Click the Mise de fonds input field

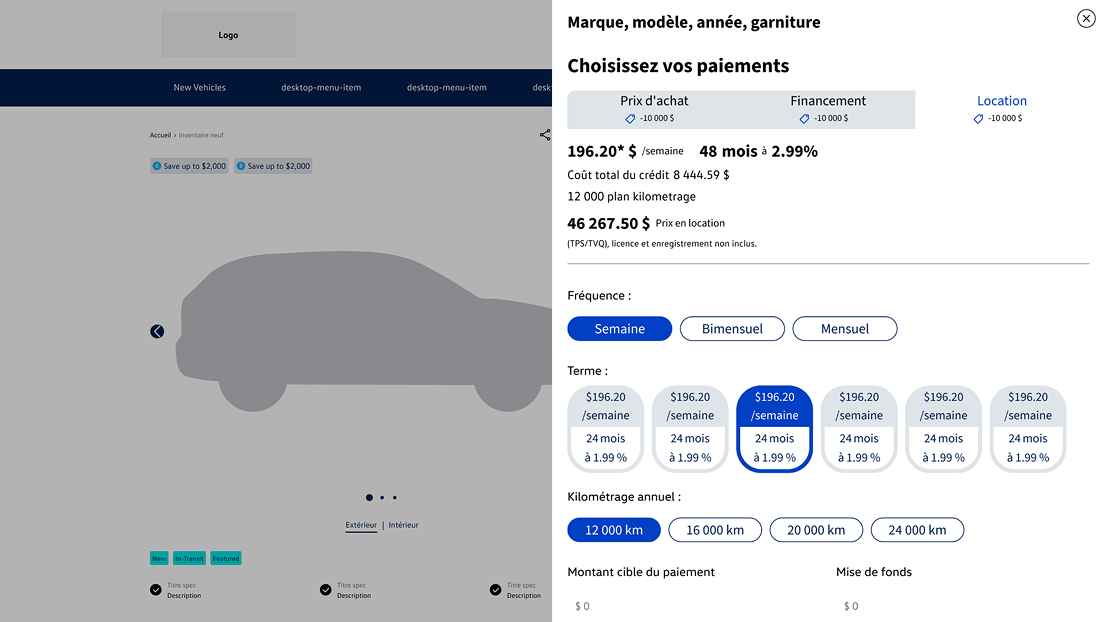click(960, 606)
